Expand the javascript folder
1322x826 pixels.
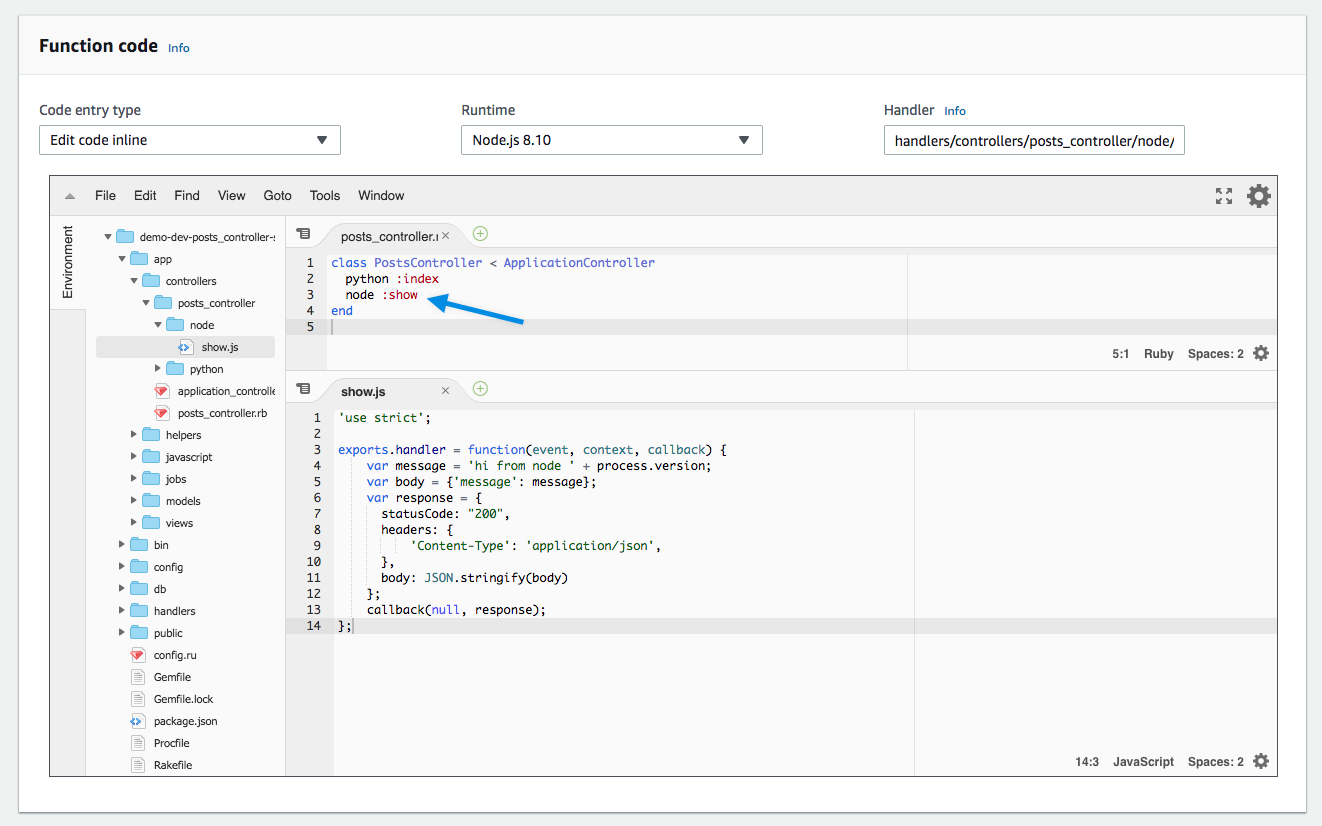point(133,457)
